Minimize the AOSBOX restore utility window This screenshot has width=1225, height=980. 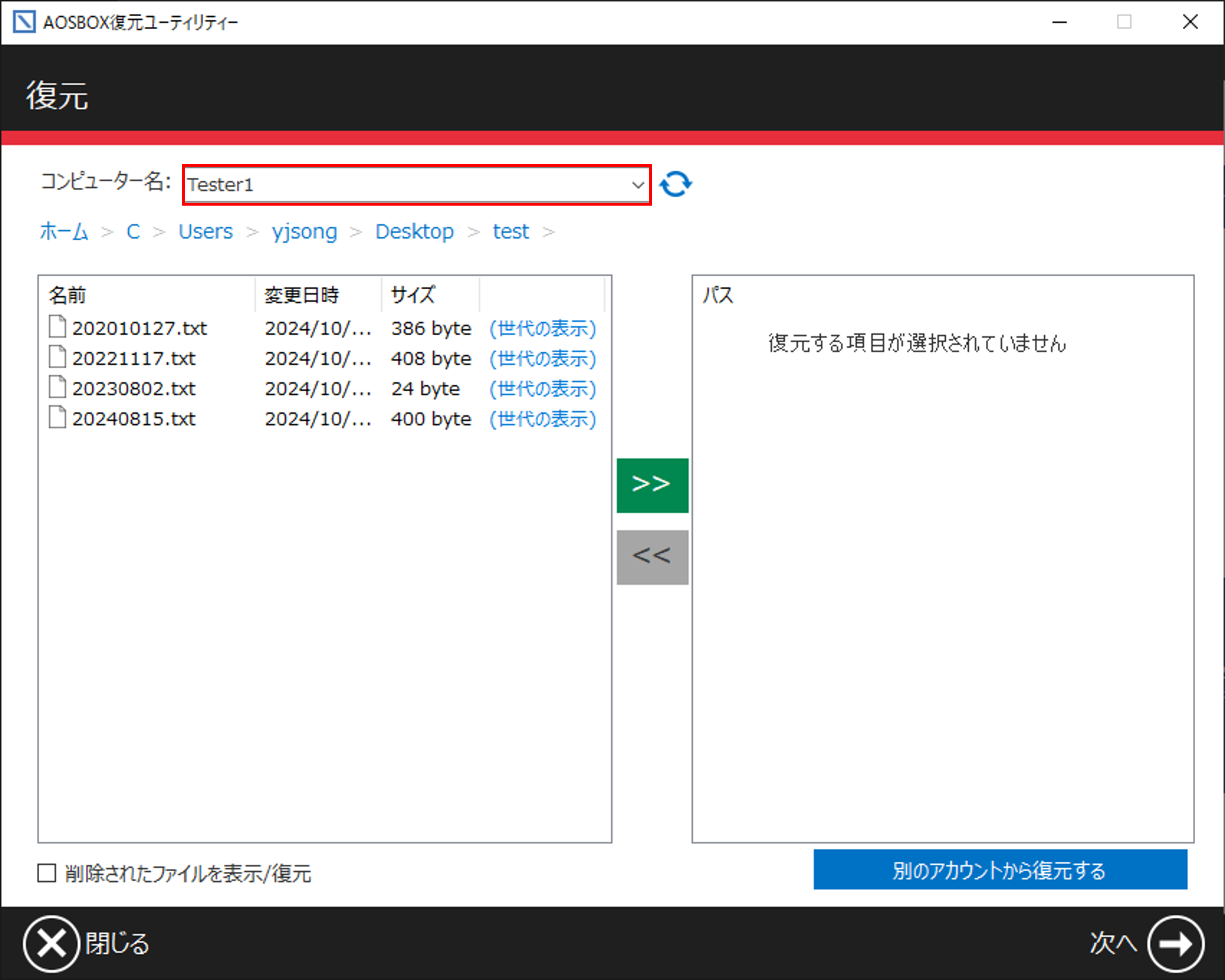(1059, 22)
